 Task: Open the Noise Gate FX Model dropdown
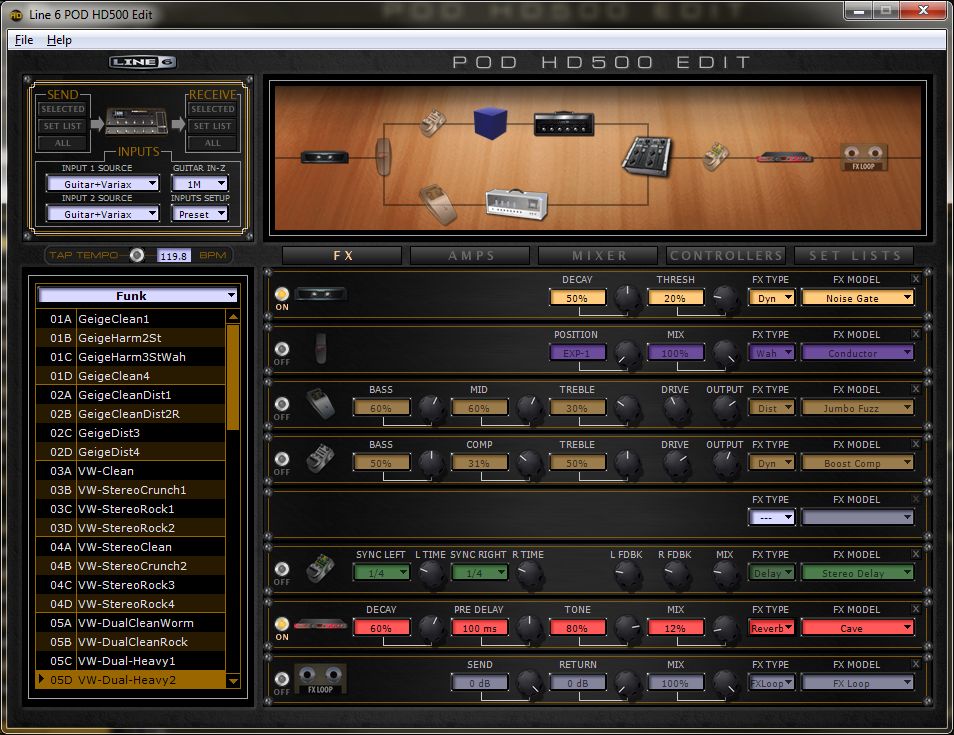click(858, 298)
